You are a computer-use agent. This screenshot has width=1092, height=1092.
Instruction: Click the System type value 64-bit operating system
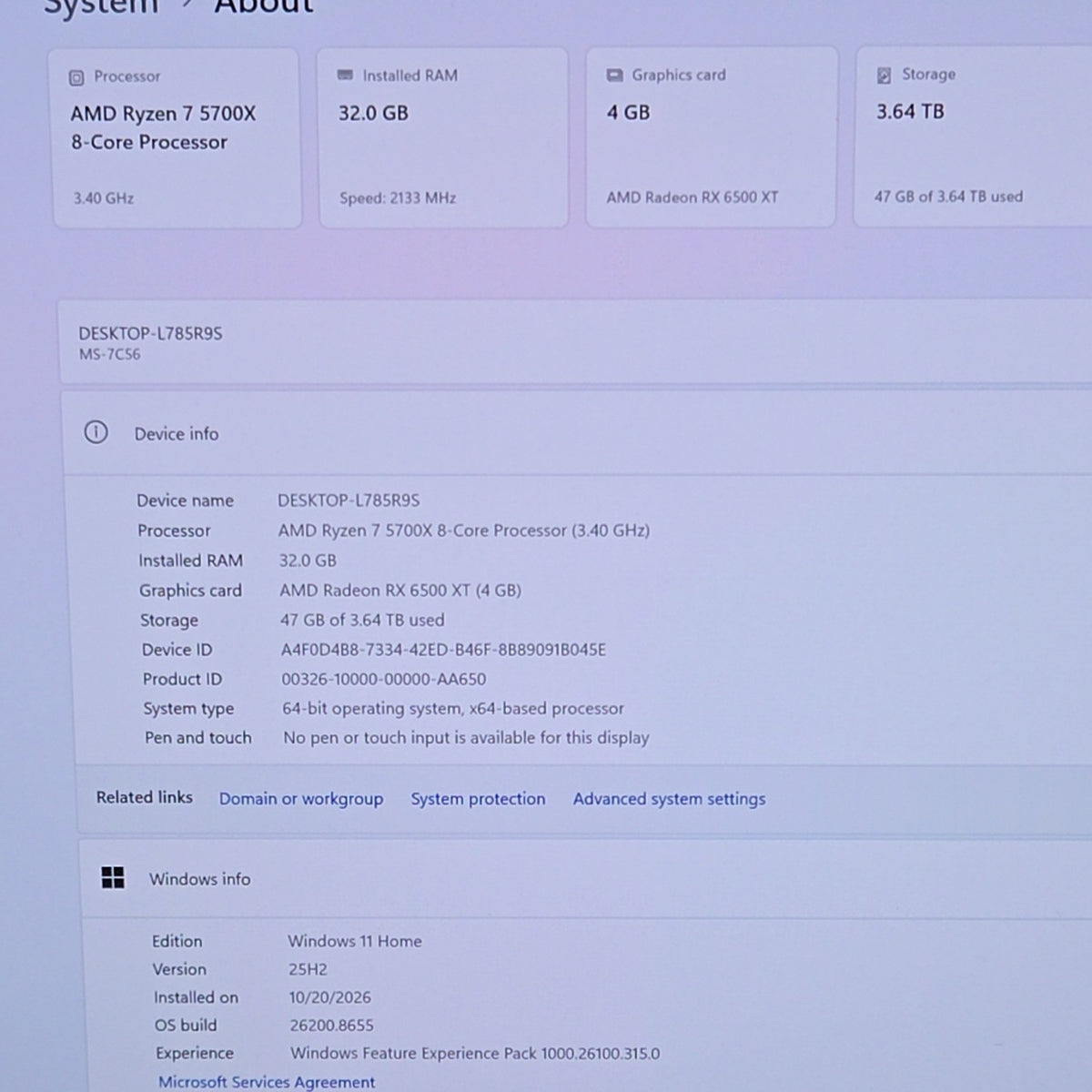point(453,708)
